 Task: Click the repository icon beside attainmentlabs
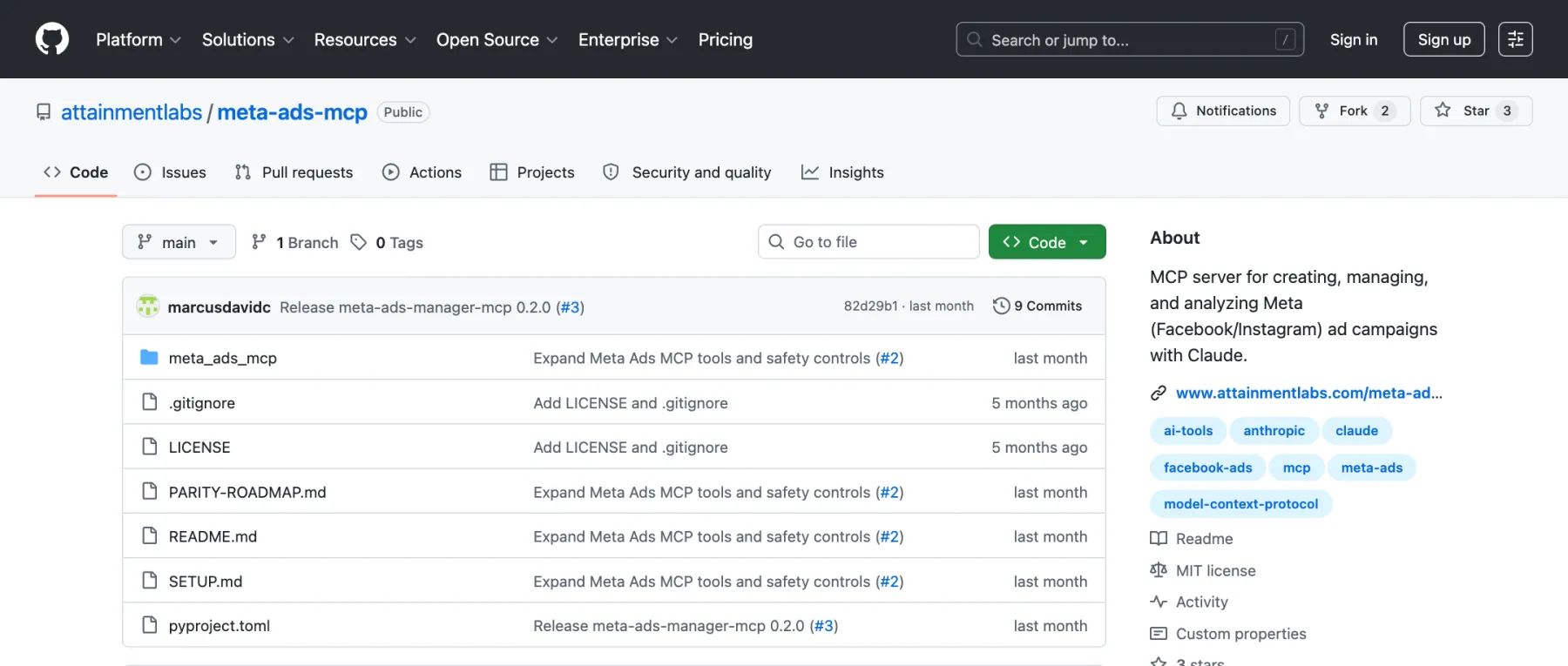pos(44,112)
